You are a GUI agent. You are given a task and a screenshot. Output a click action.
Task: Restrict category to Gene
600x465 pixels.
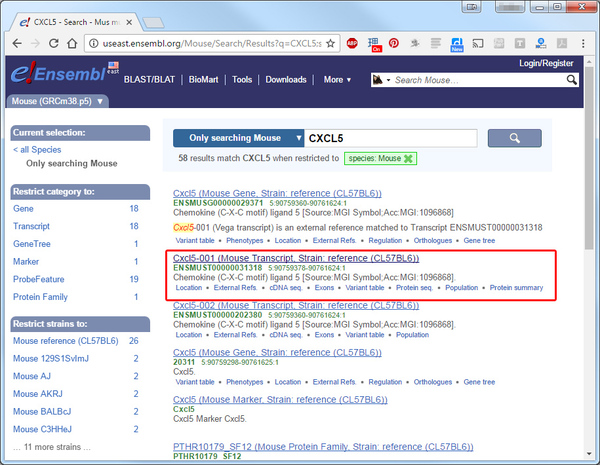tap(23, 209)
